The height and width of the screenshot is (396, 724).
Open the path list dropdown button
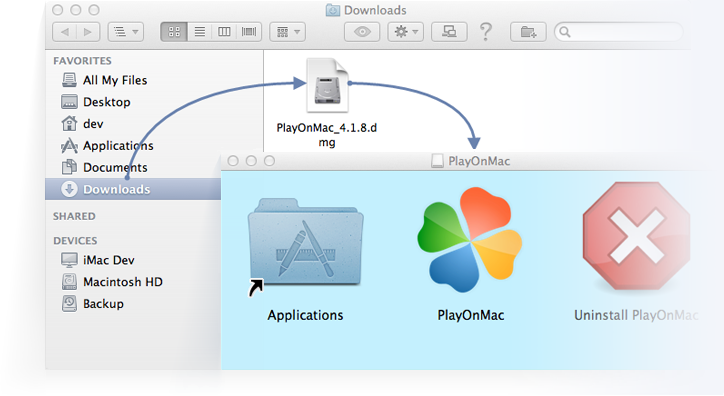(x=126, y=32)
